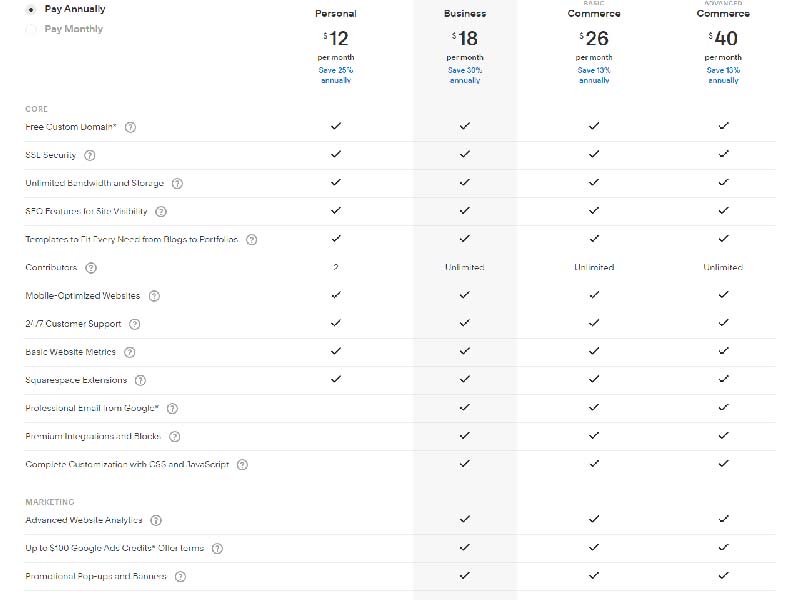Show info for Unlimited Bandwidth and Storage
The width and height of the screenshot is (800, 600).
(x=177, y=183)
